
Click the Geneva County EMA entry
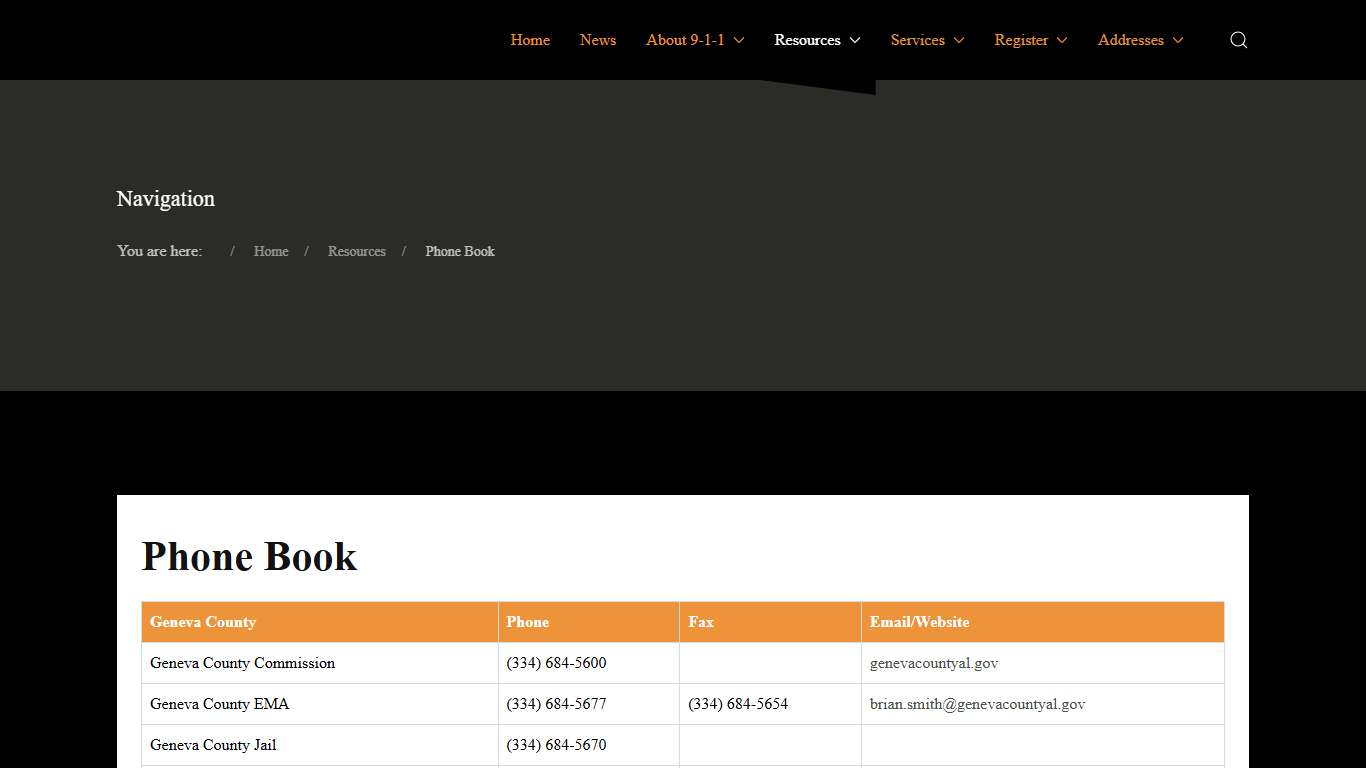click(x=219, y=704)
